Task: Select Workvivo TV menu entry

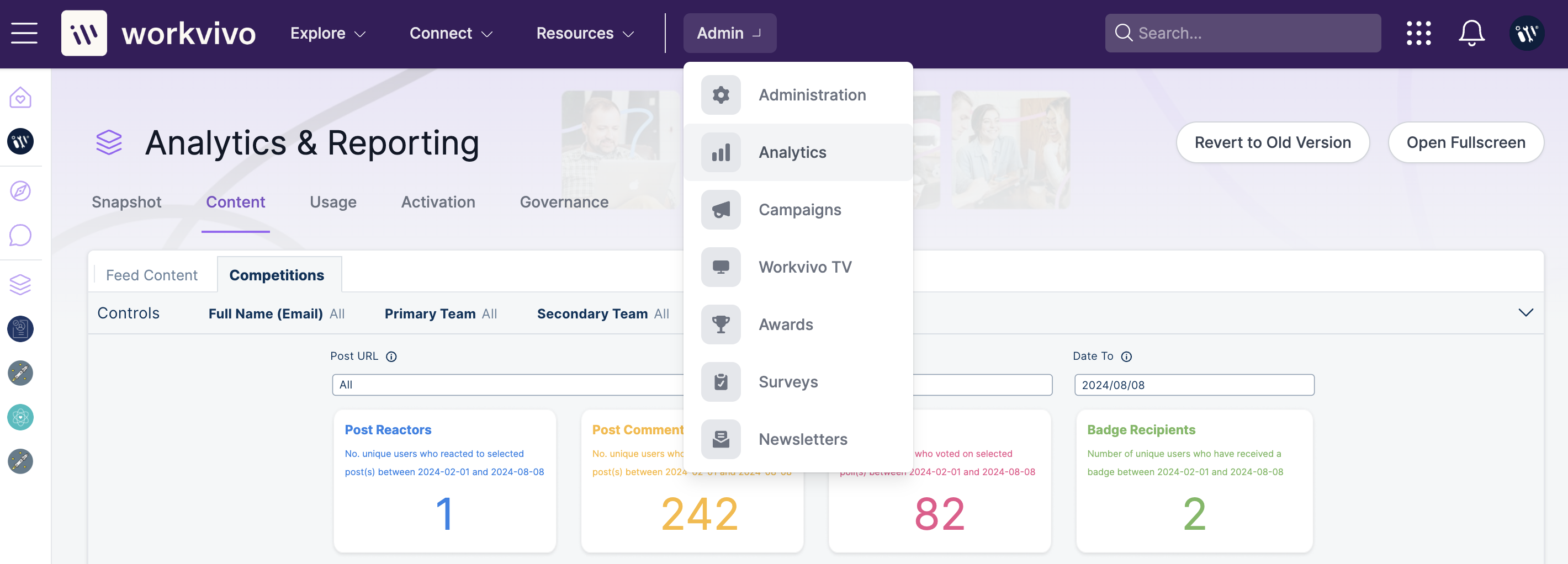Action: (x=798, y=267)
